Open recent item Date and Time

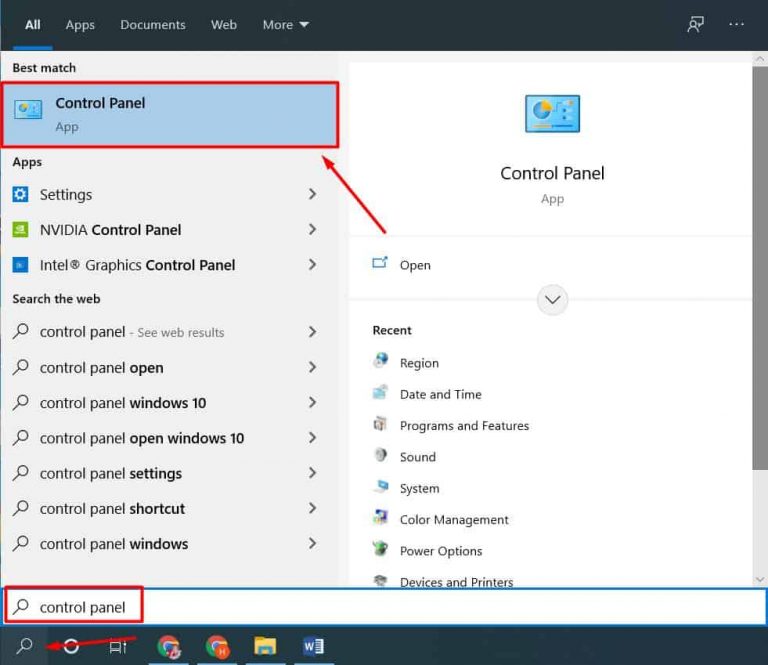(440, 394)
